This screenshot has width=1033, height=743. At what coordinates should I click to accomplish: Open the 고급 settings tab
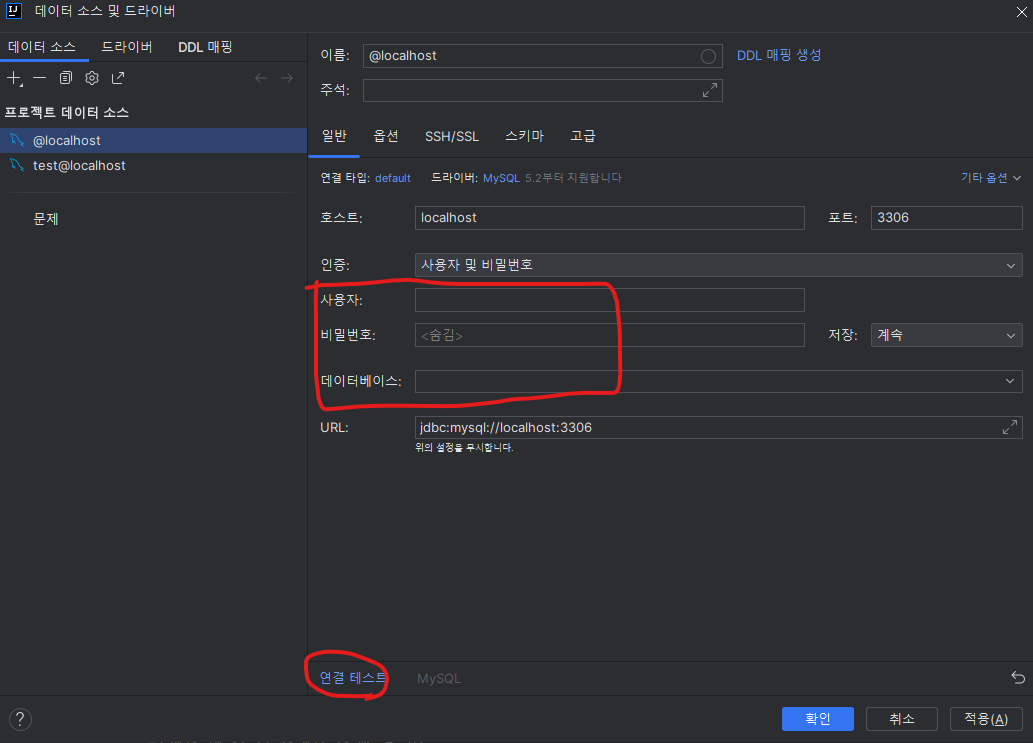583,136
